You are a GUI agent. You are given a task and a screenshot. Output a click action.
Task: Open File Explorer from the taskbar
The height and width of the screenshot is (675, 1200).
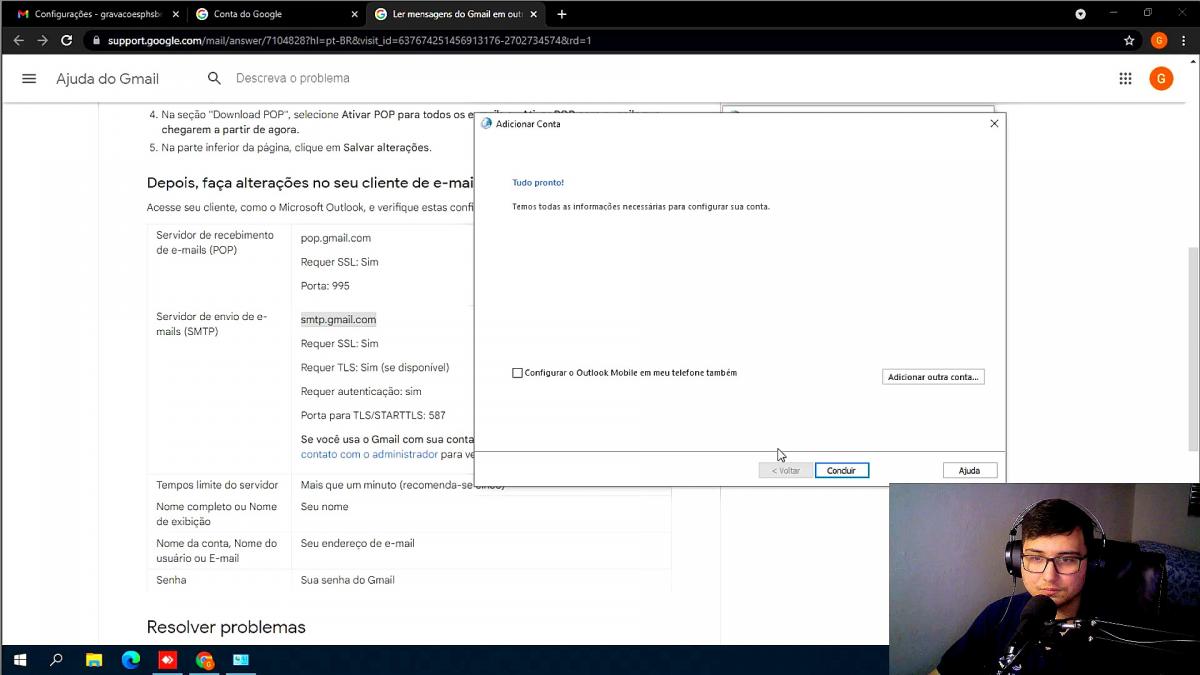pyautogui.click(x=94, y=660)
